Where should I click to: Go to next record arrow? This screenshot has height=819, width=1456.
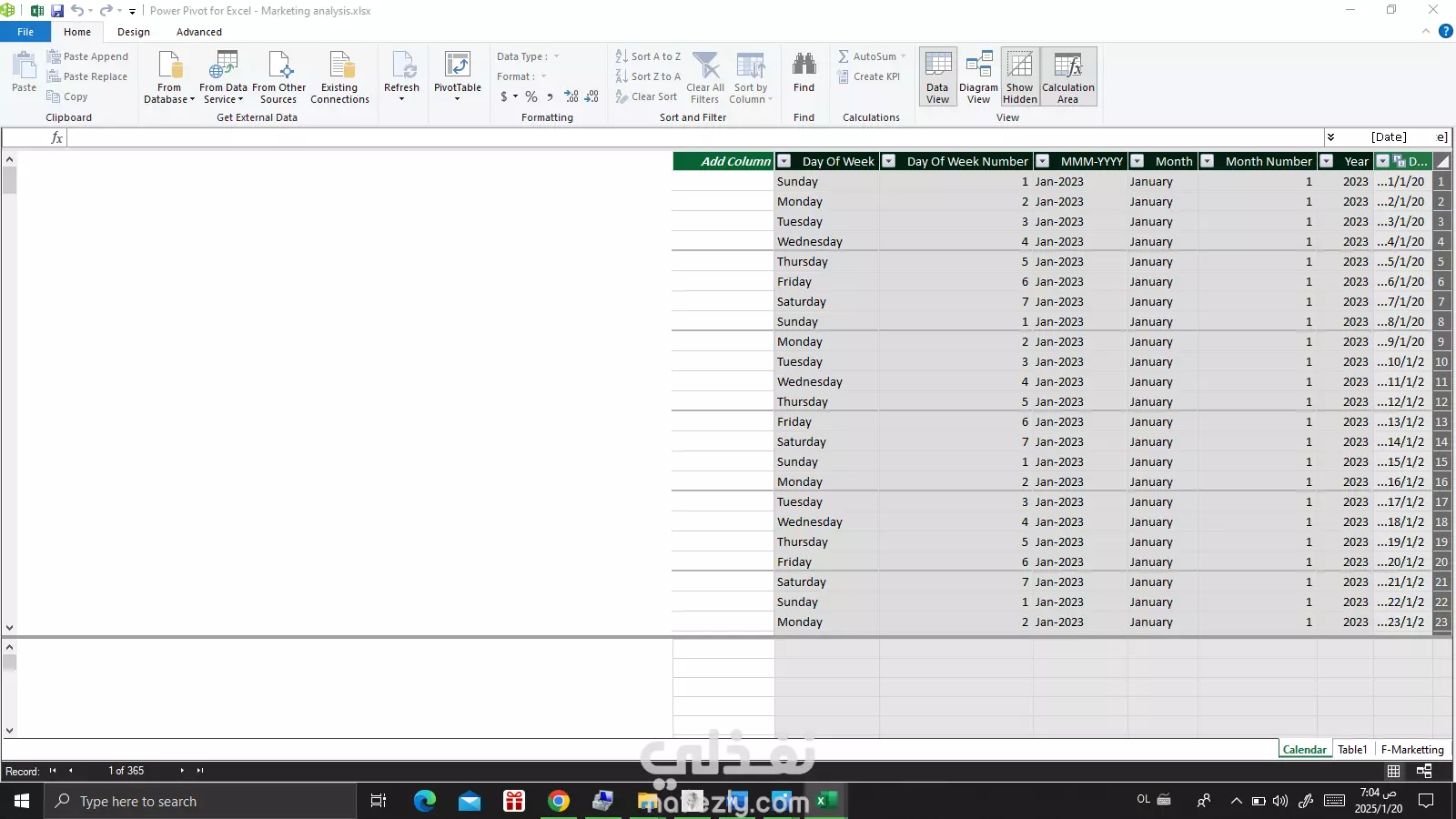click(182, 771)
